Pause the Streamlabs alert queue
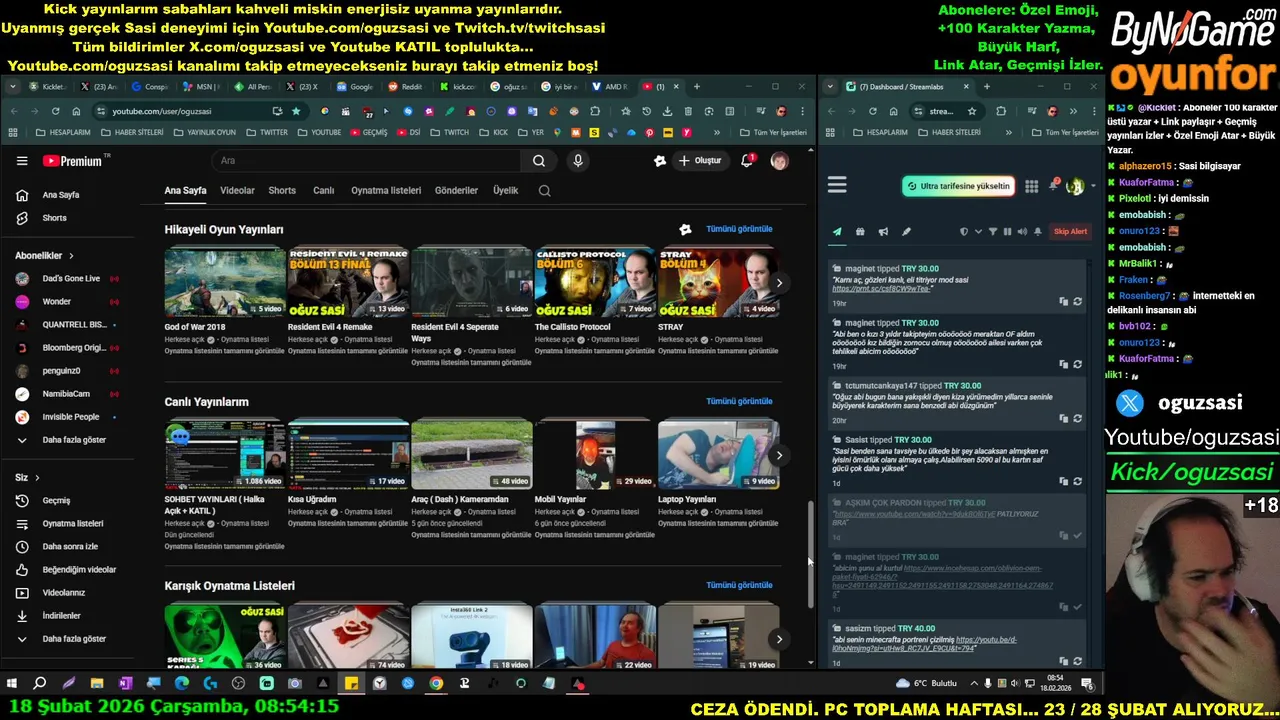 point(1007,232)
